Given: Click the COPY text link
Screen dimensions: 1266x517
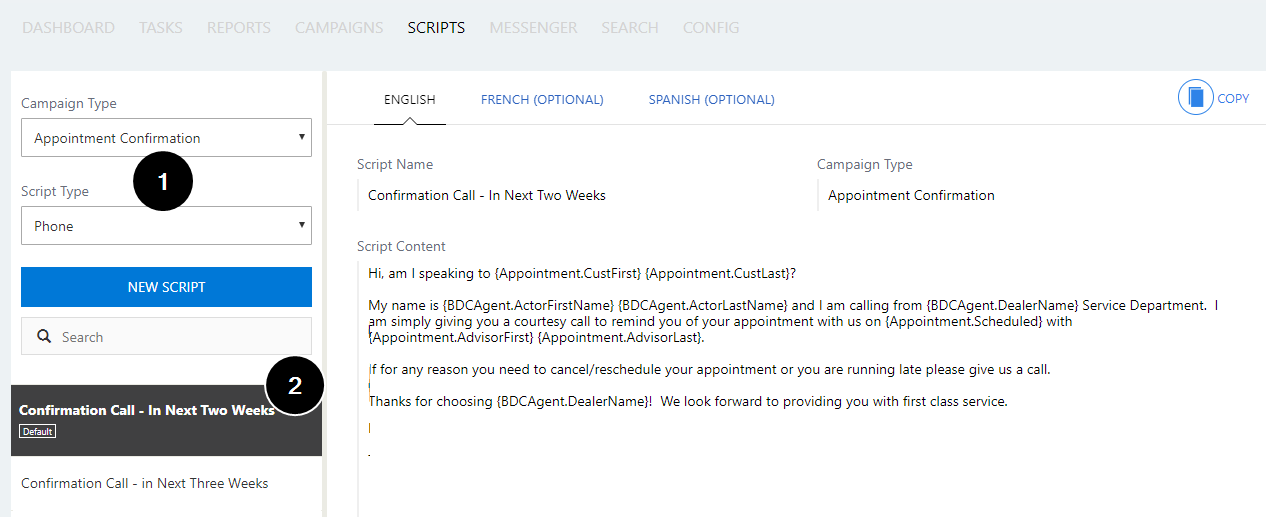Looking at the screenshot, I should pos(1233,99).
